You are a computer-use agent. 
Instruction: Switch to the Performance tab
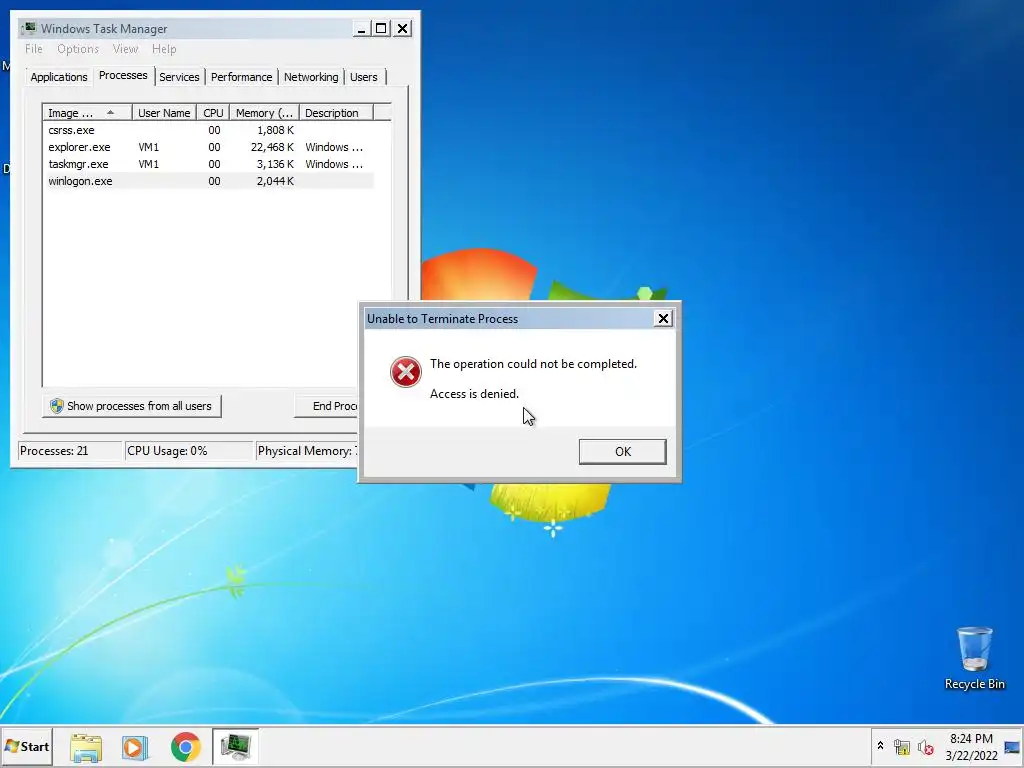tap(241, 77)
